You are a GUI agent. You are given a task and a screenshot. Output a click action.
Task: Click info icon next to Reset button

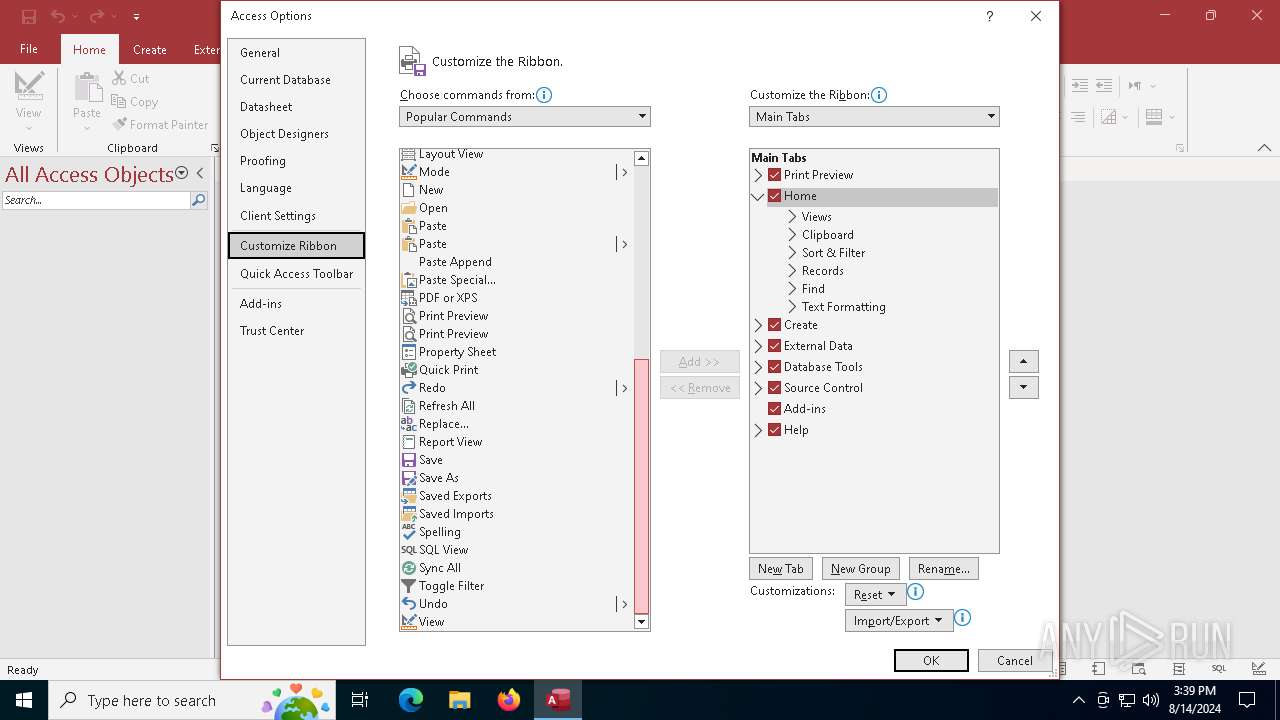coord(915,592)
